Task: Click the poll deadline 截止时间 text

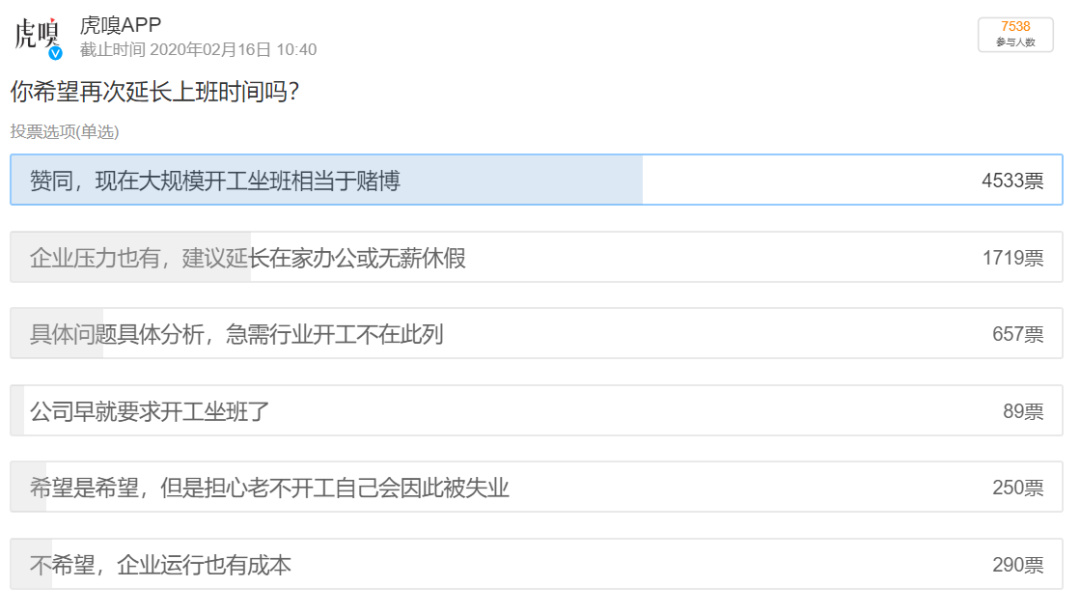Action: click(x=198, y=50)
